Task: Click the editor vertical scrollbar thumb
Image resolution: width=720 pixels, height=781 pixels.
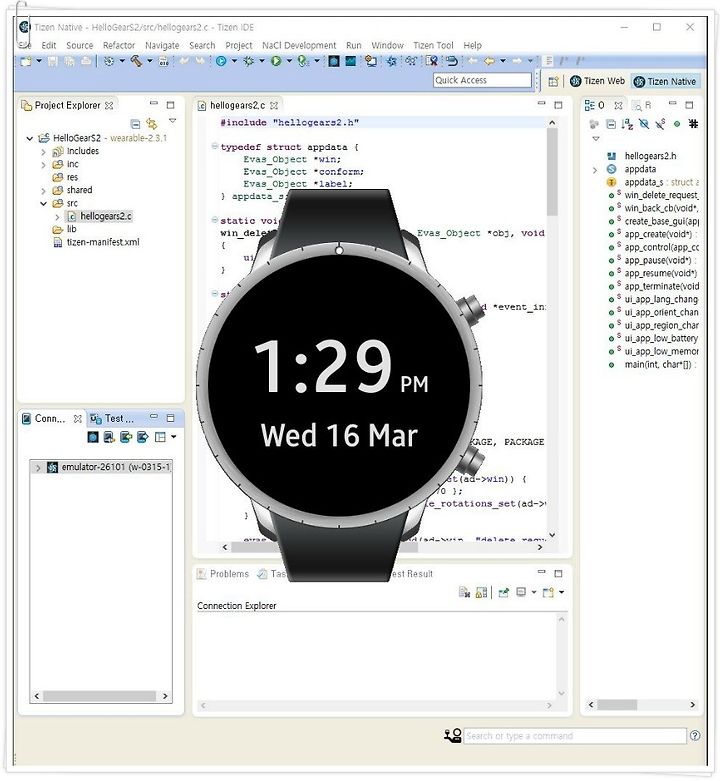Action: [552, 172]
